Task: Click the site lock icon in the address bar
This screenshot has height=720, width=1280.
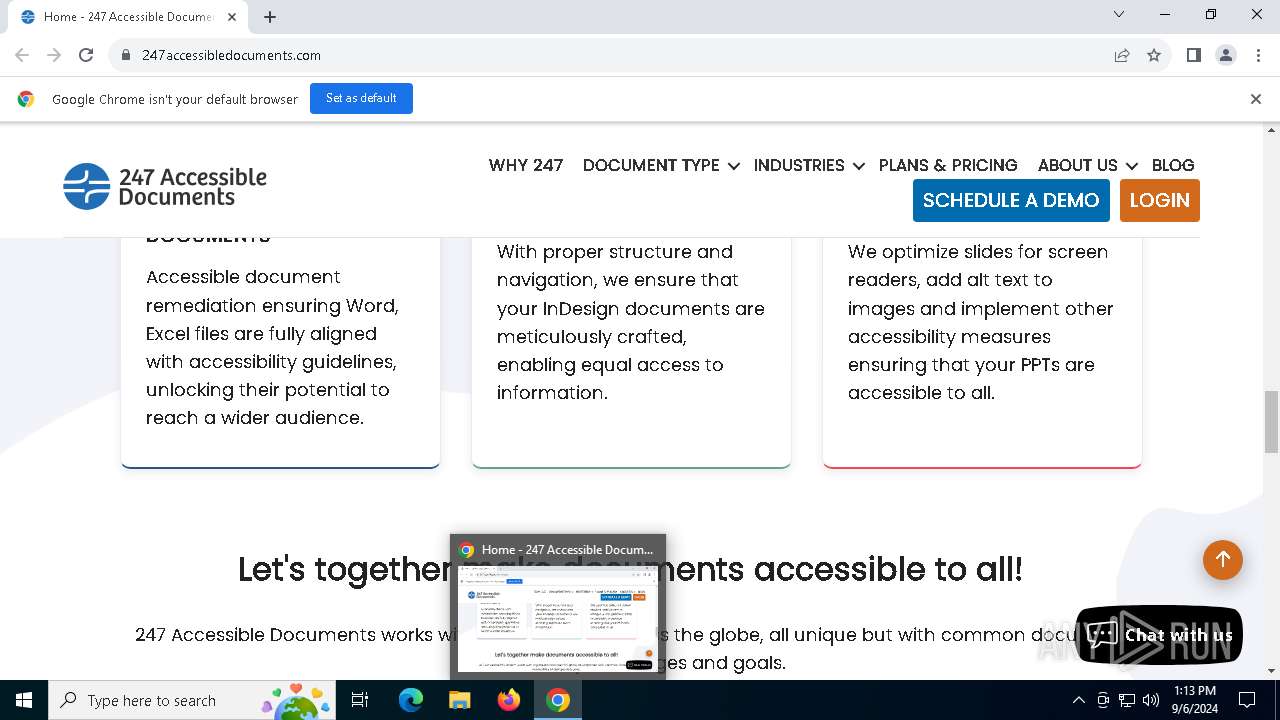Action: point(126,55)
